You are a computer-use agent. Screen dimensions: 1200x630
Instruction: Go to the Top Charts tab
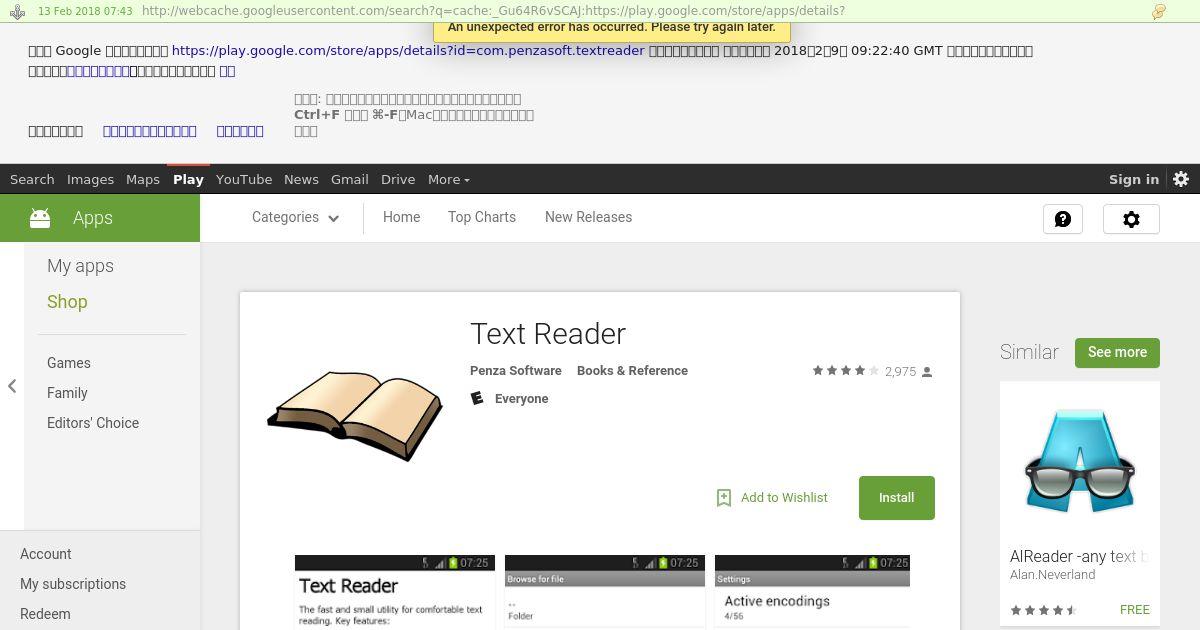click(482, 217)
